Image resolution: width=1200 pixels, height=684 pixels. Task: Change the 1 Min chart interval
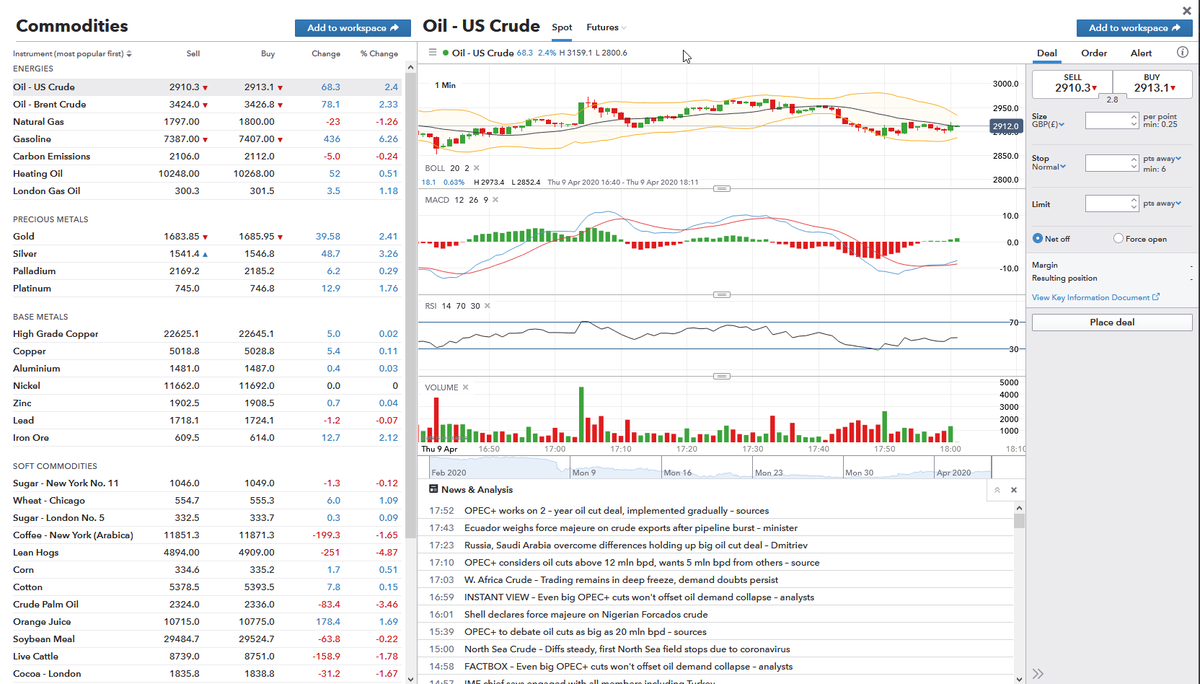(x=446, y=85)
